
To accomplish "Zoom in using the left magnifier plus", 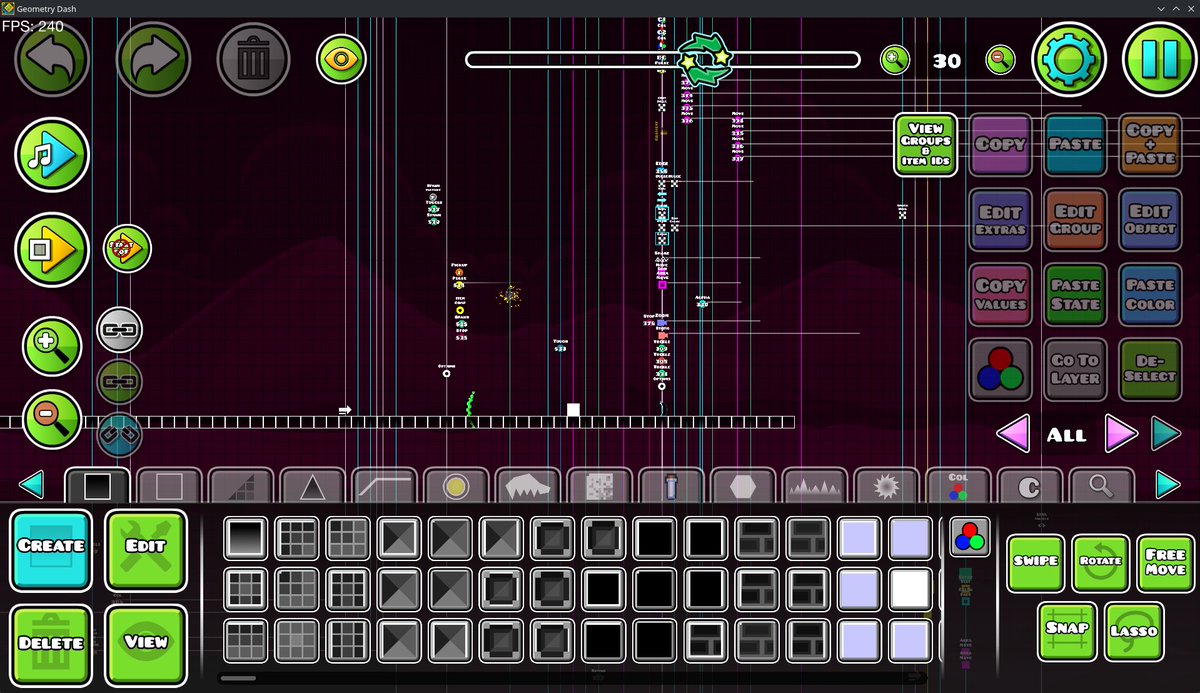I will (52, 347).
